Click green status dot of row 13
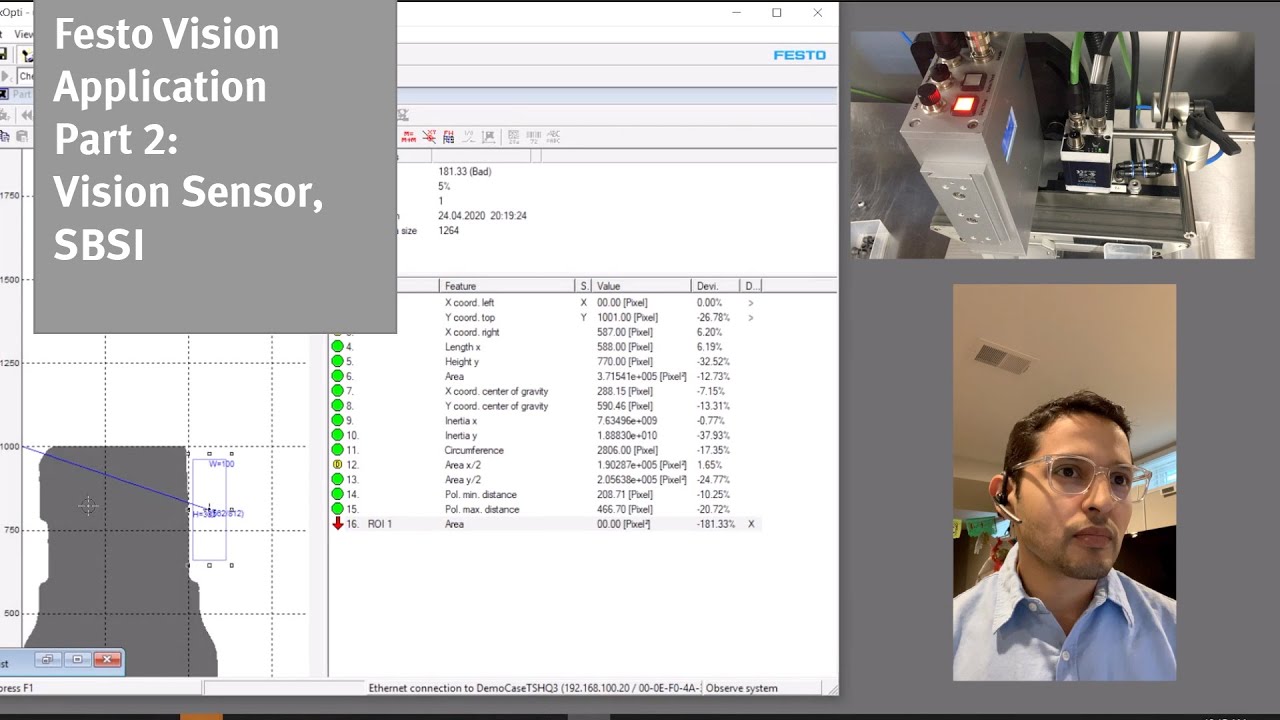 tap(338, 480)
